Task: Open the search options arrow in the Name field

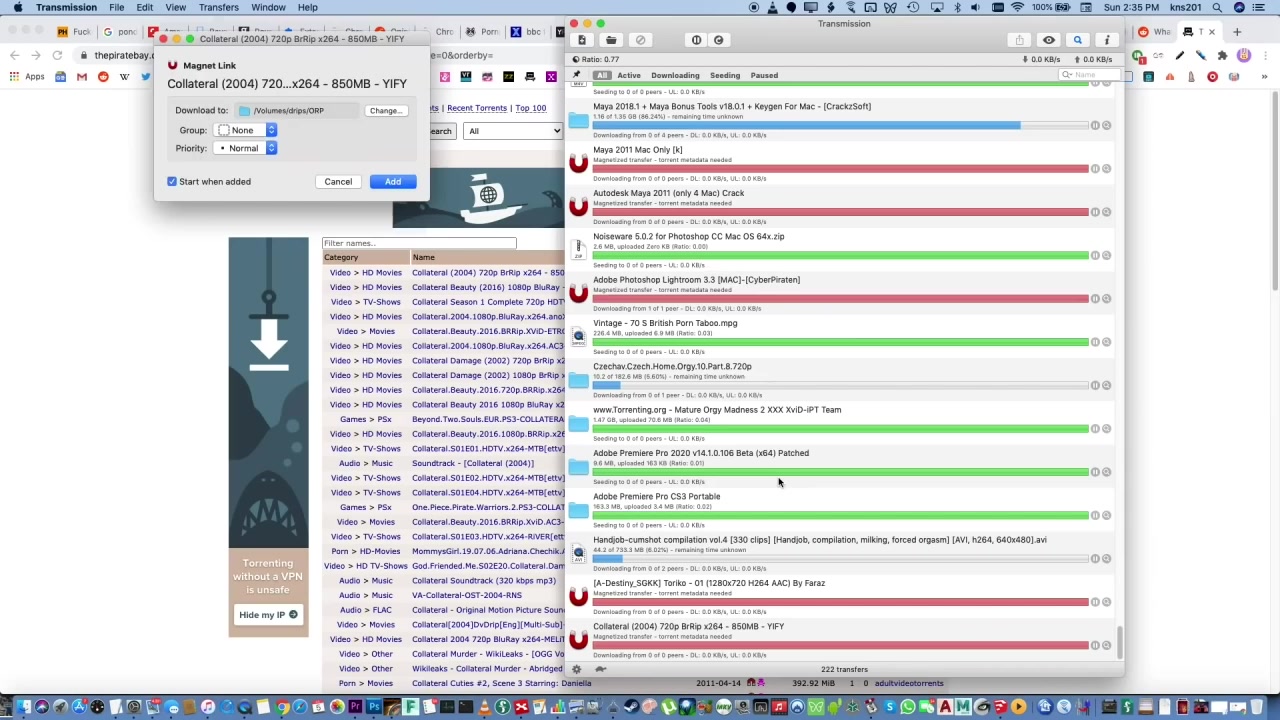Action: click(1068, 75)
